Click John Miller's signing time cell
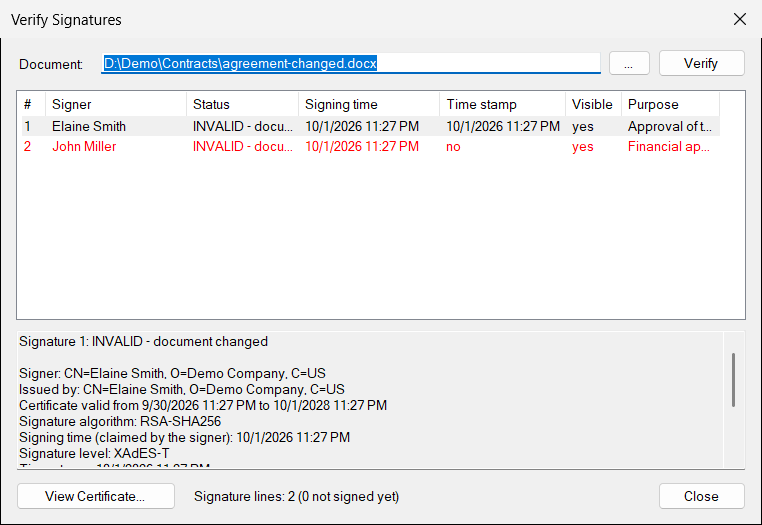The image size is (762, 525). point(362,146)
